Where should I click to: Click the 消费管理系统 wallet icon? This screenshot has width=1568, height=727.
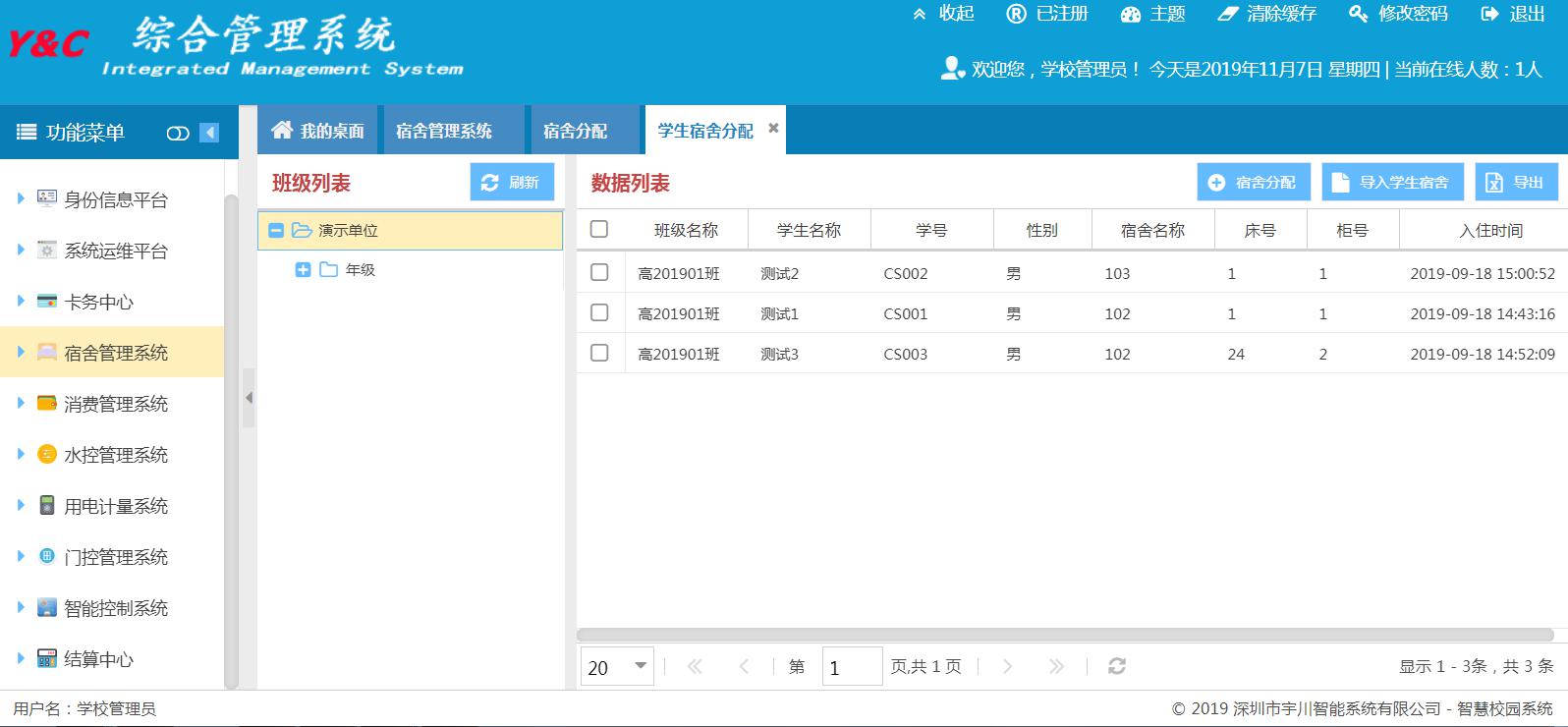point(46,403)
